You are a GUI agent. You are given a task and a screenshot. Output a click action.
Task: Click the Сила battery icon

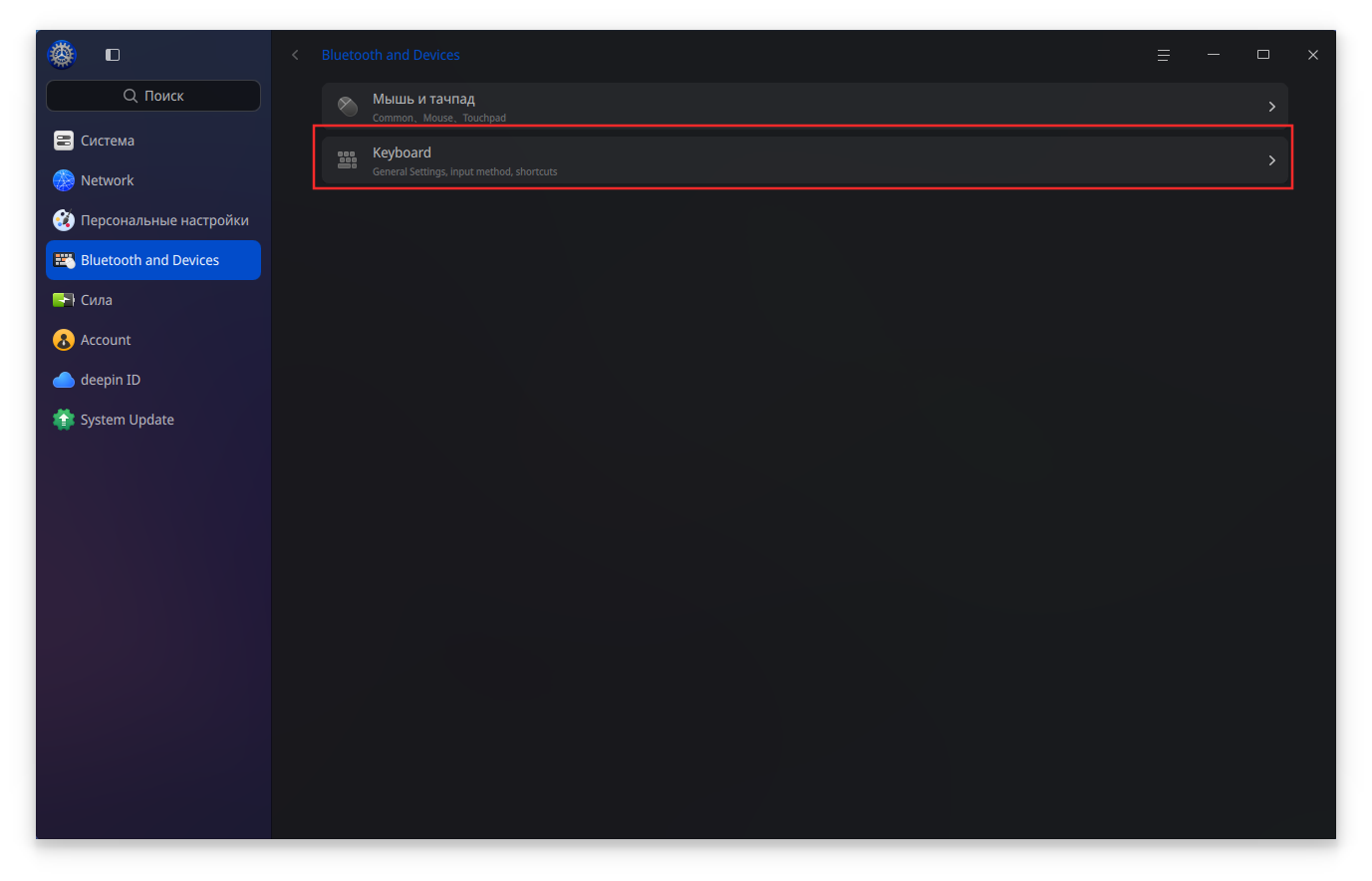point(64,300)
